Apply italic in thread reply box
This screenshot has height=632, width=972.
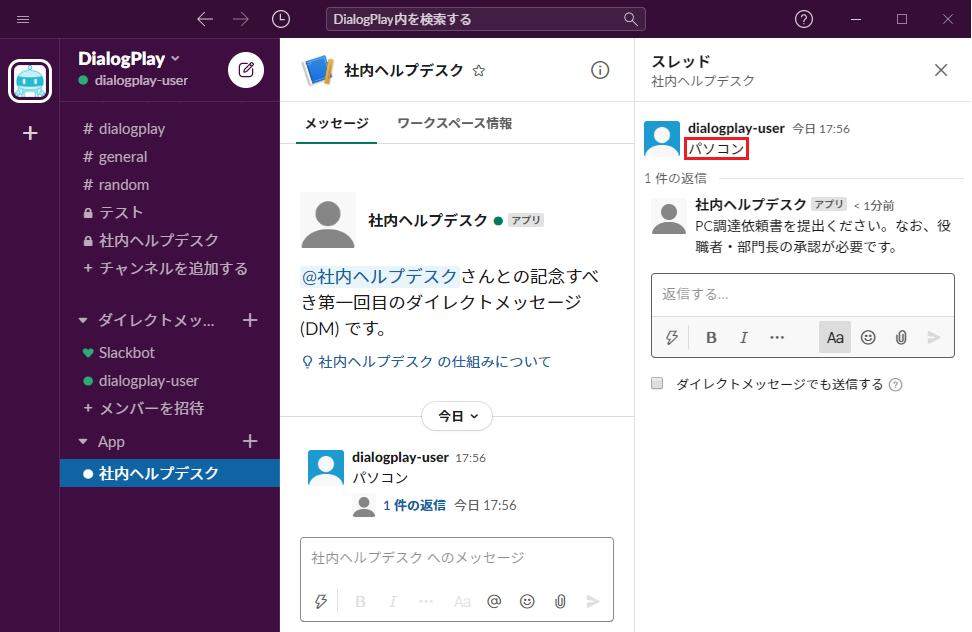tap(744, 337)
